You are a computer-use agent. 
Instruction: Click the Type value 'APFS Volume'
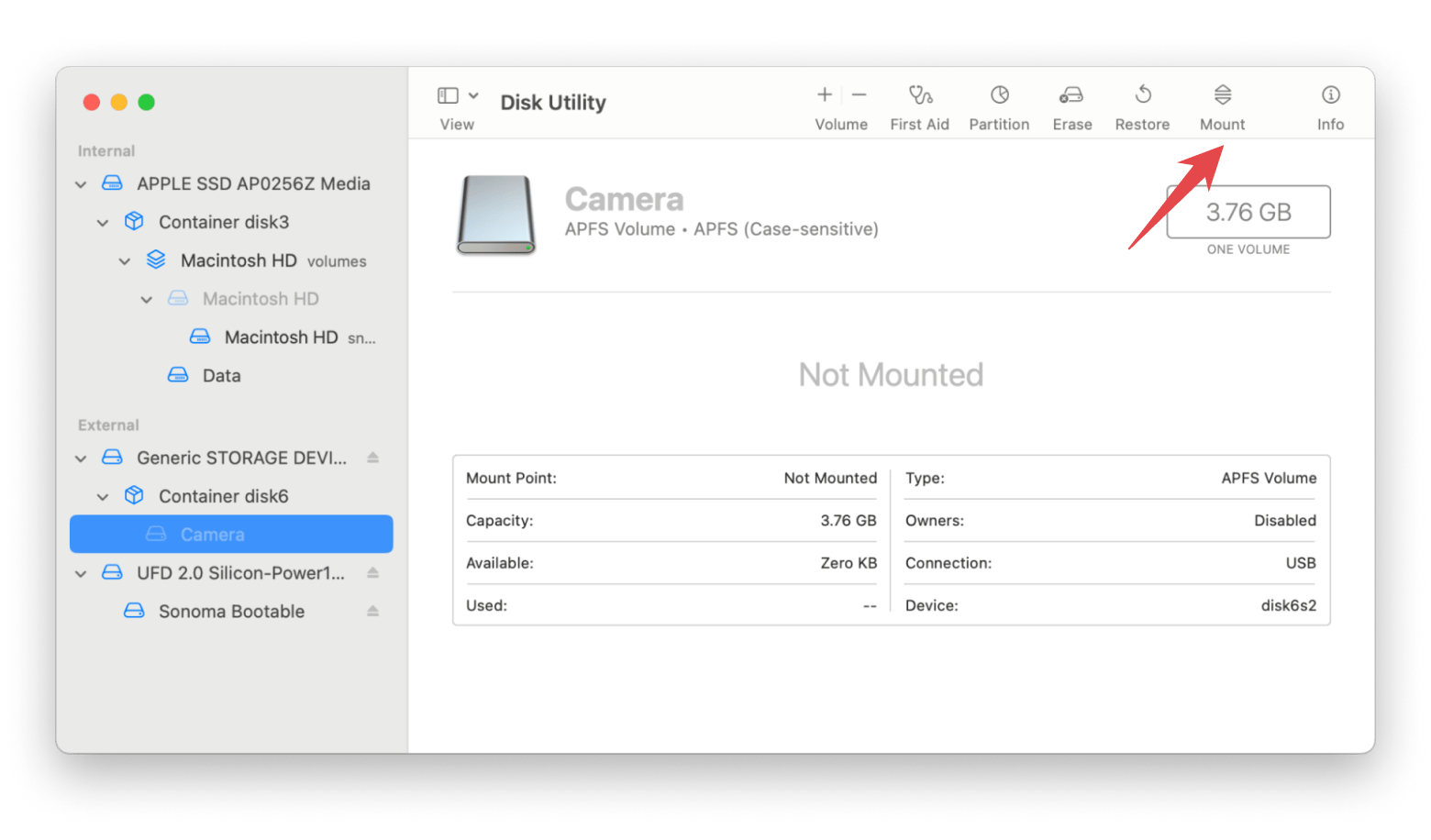click(1269, 478)
